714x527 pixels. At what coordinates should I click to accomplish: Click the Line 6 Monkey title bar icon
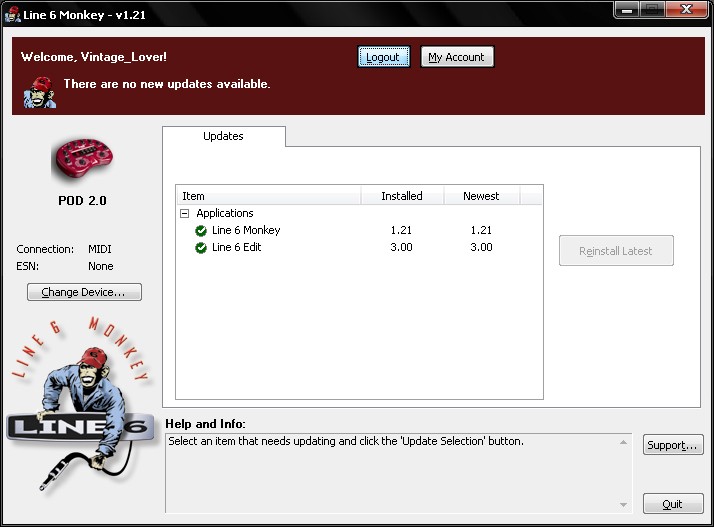coord(12,15)
